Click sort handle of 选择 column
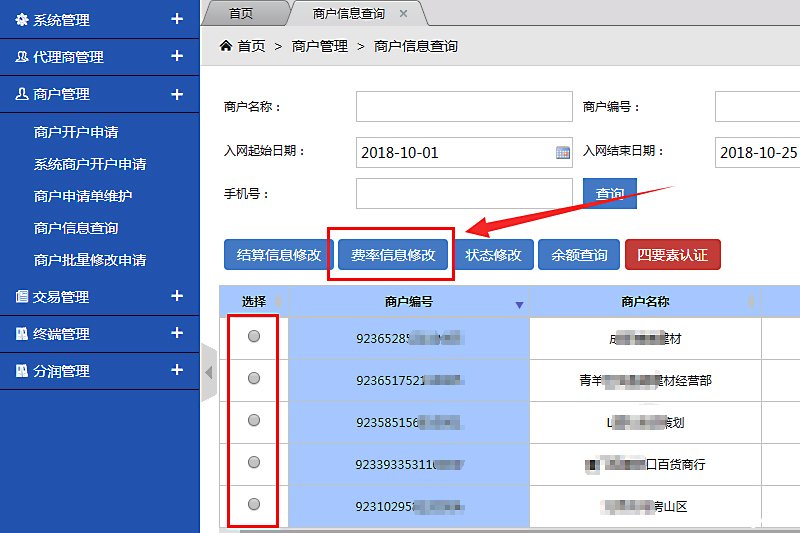This screenshot has width=800, height=533. tap(278, 301)
